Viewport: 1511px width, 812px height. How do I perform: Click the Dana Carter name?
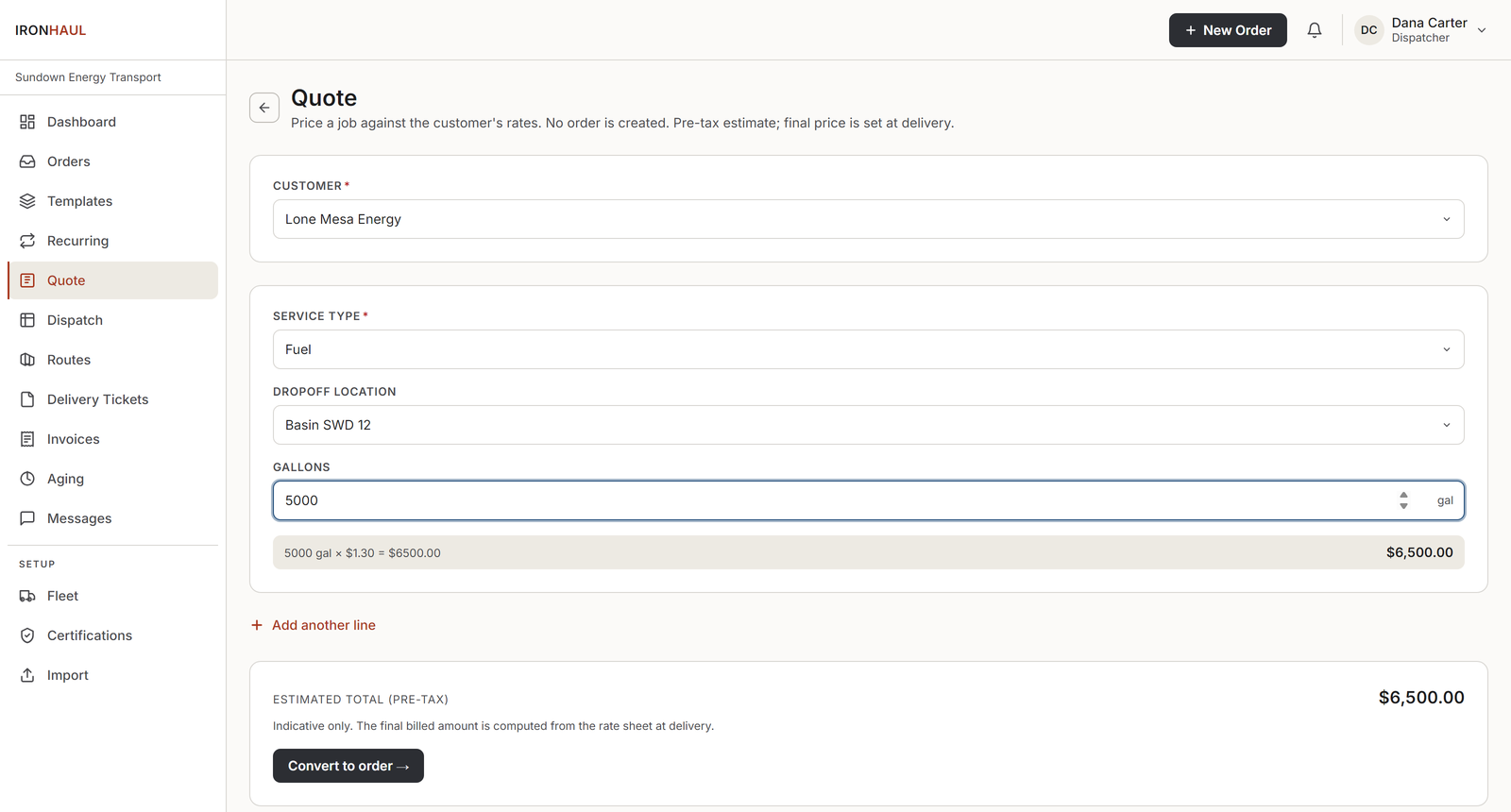1429,23
